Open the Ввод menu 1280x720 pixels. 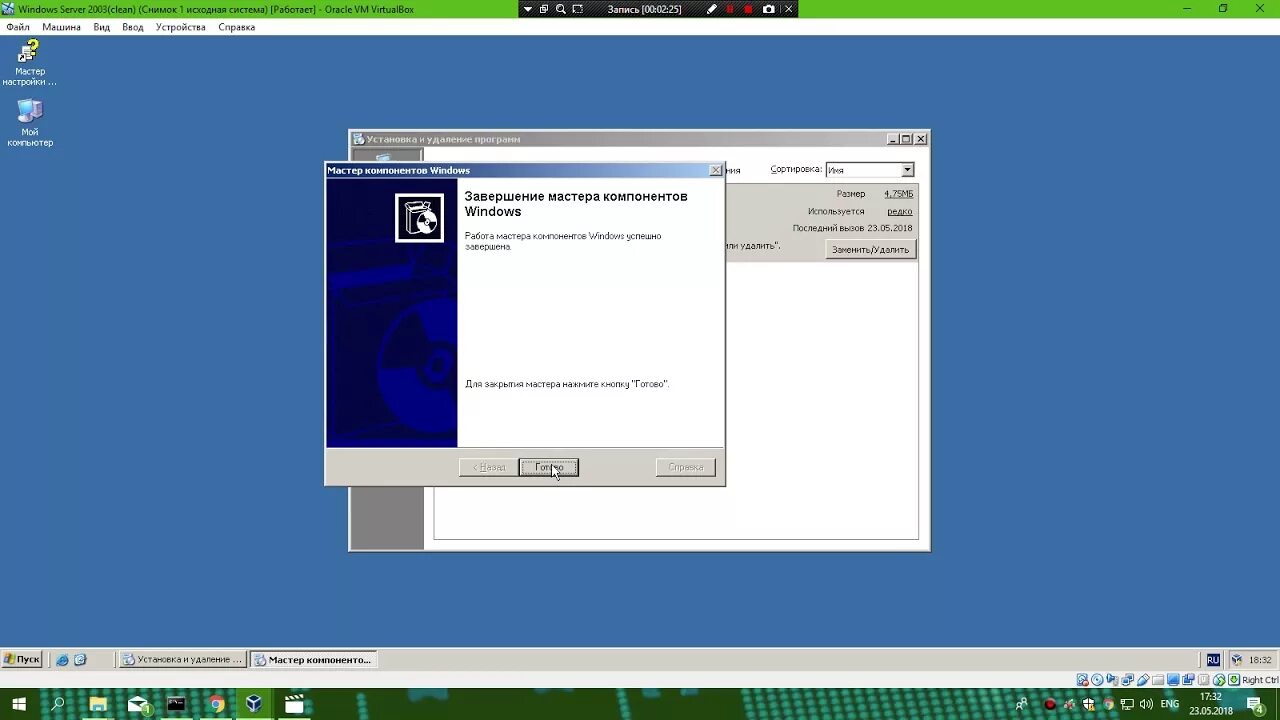[133, 27]
